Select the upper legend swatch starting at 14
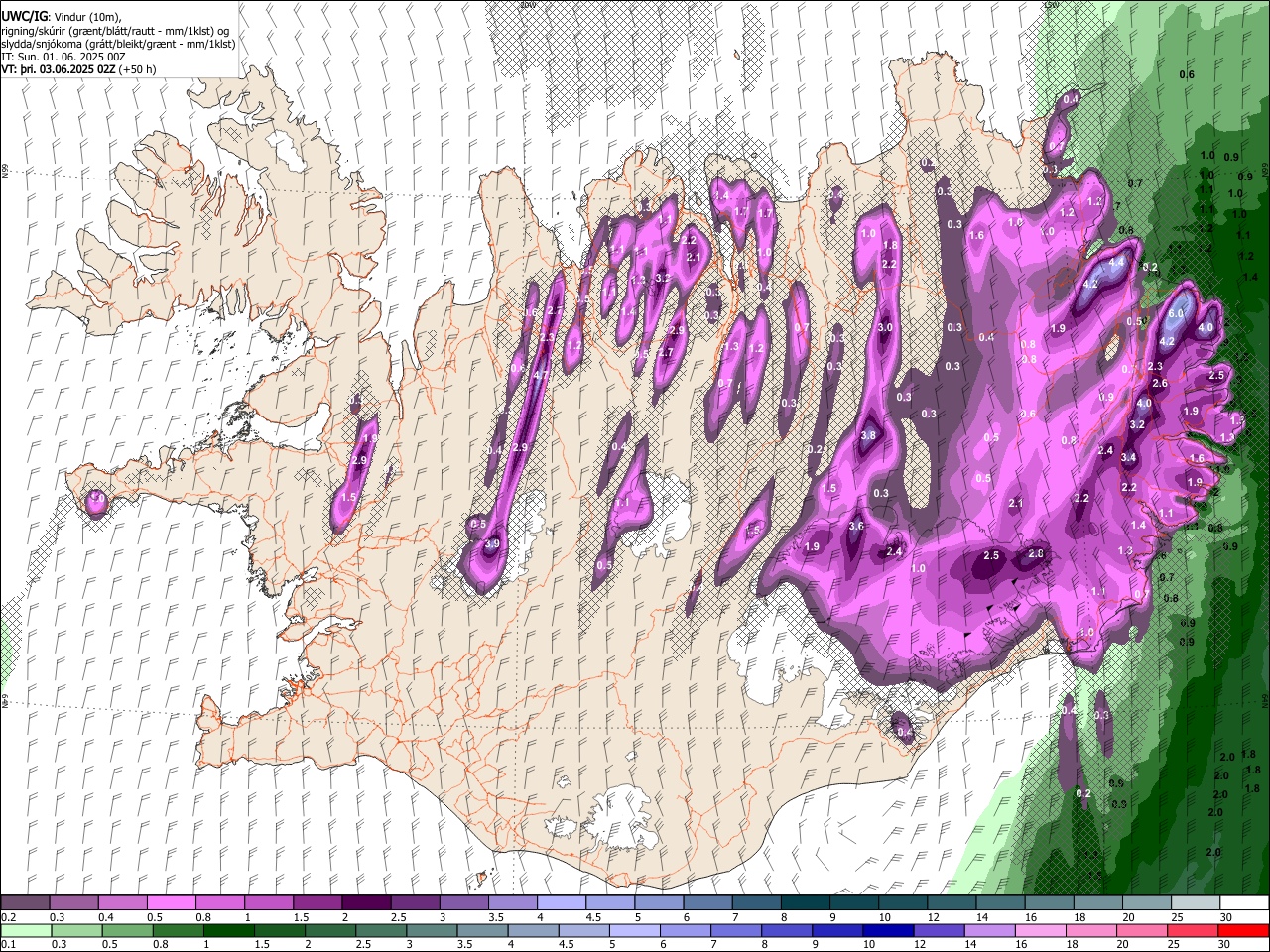 tap(999, 903)
